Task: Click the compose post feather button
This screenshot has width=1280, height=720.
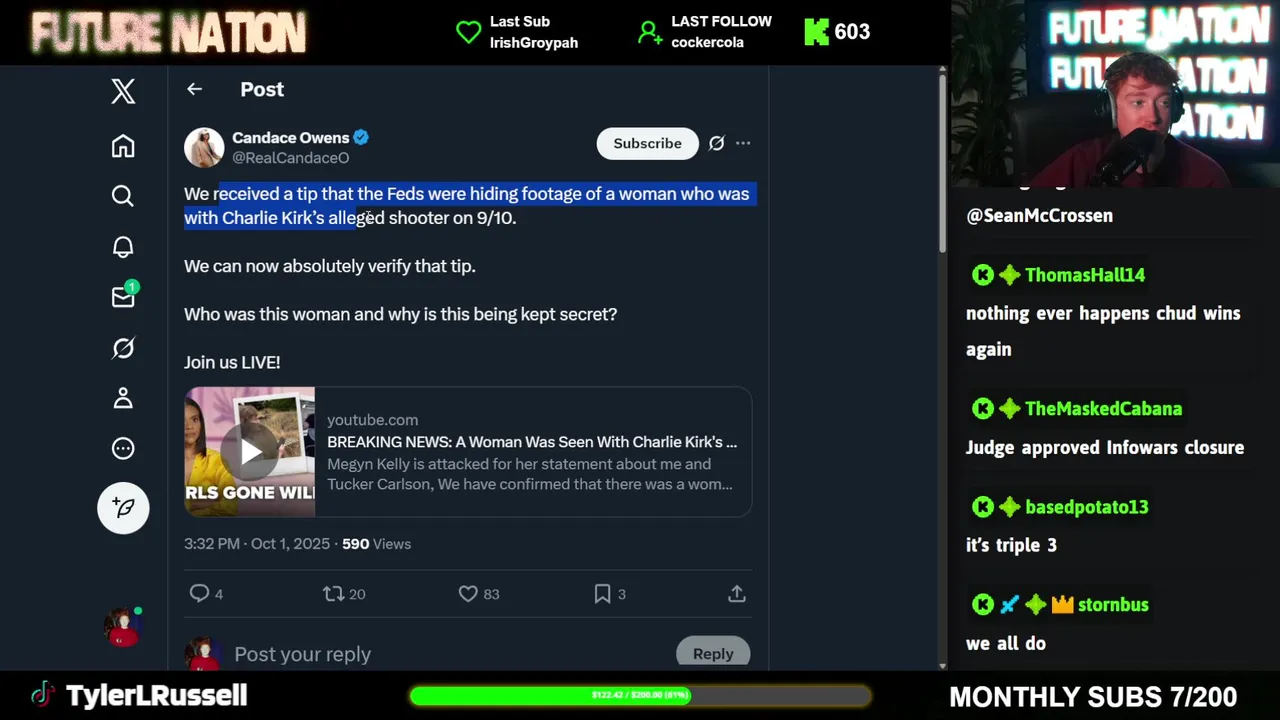Action: tap(123, 508)
